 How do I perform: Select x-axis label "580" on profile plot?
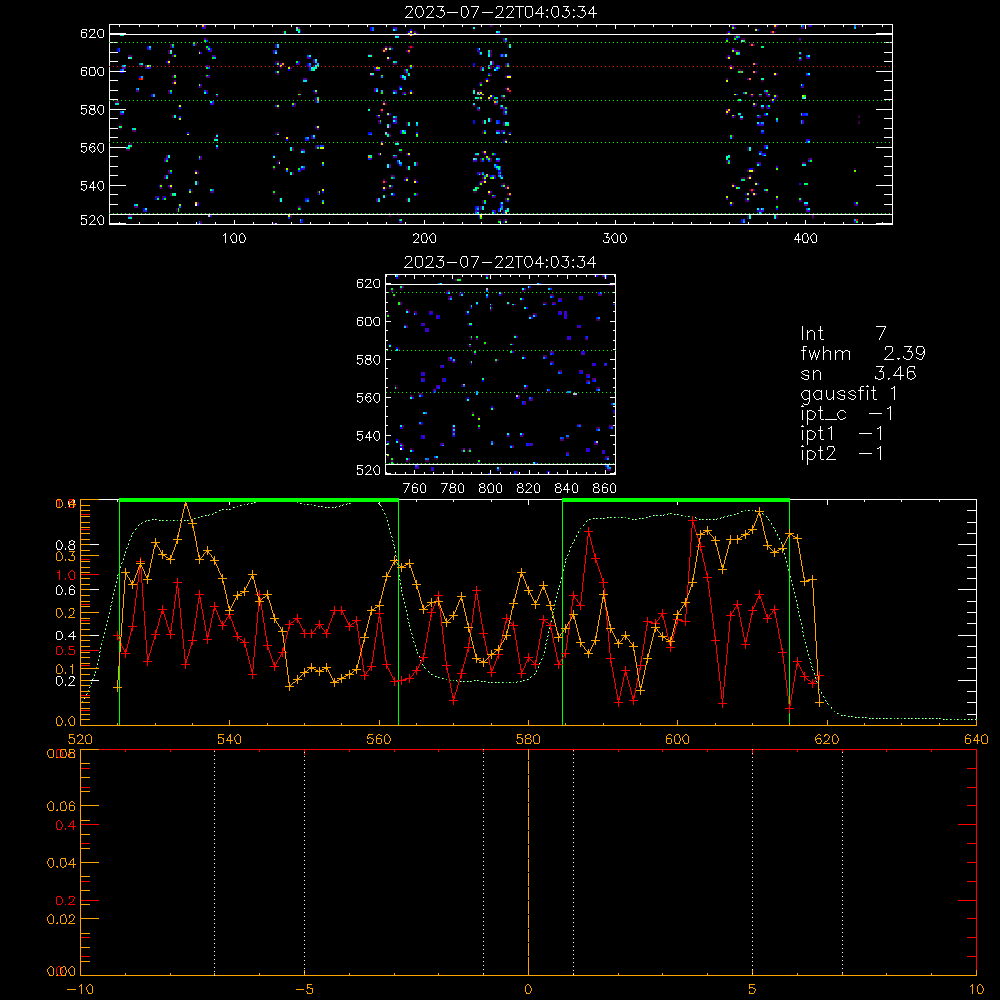[x=528, y=739]
